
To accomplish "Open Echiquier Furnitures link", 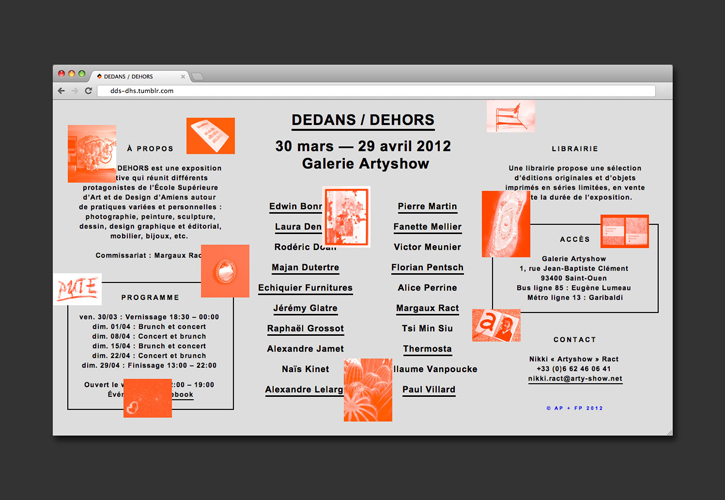I will tap(305, 288).
